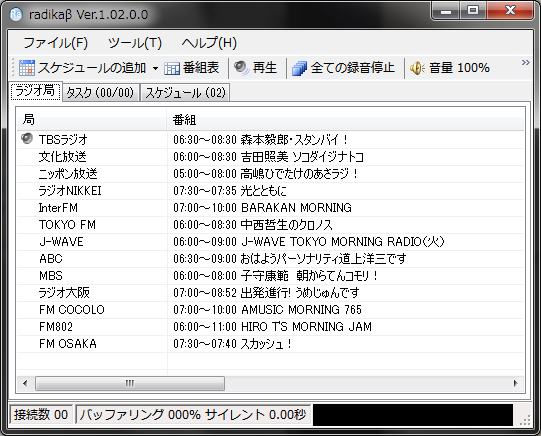541x436 pixels.
Task: Click スケジュールの追加 toolbar button
Action: point(83,68)
